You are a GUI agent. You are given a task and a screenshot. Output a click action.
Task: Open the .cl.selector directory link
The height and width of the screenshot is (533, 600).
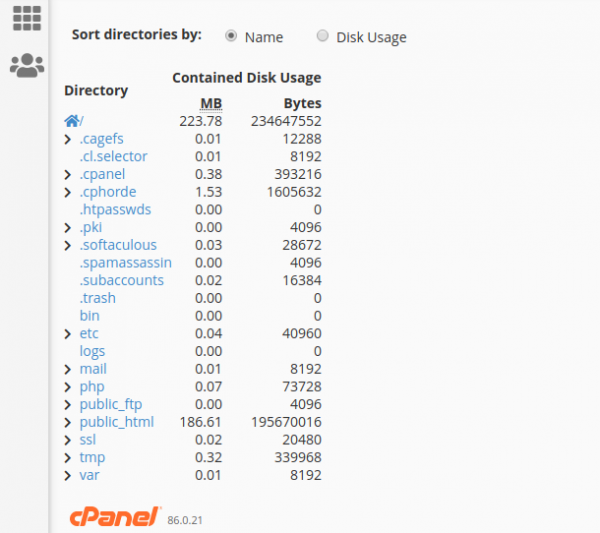tap(113, 156)
